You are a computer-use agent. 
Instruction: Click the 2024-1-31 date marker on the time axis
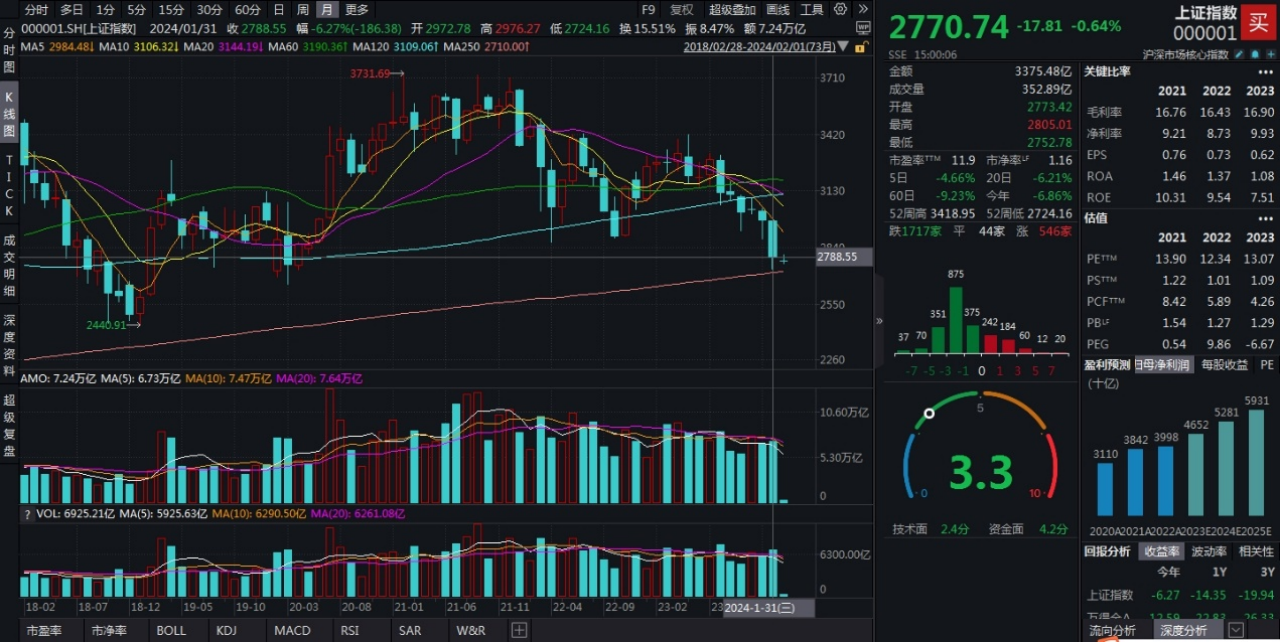(769, 607)
